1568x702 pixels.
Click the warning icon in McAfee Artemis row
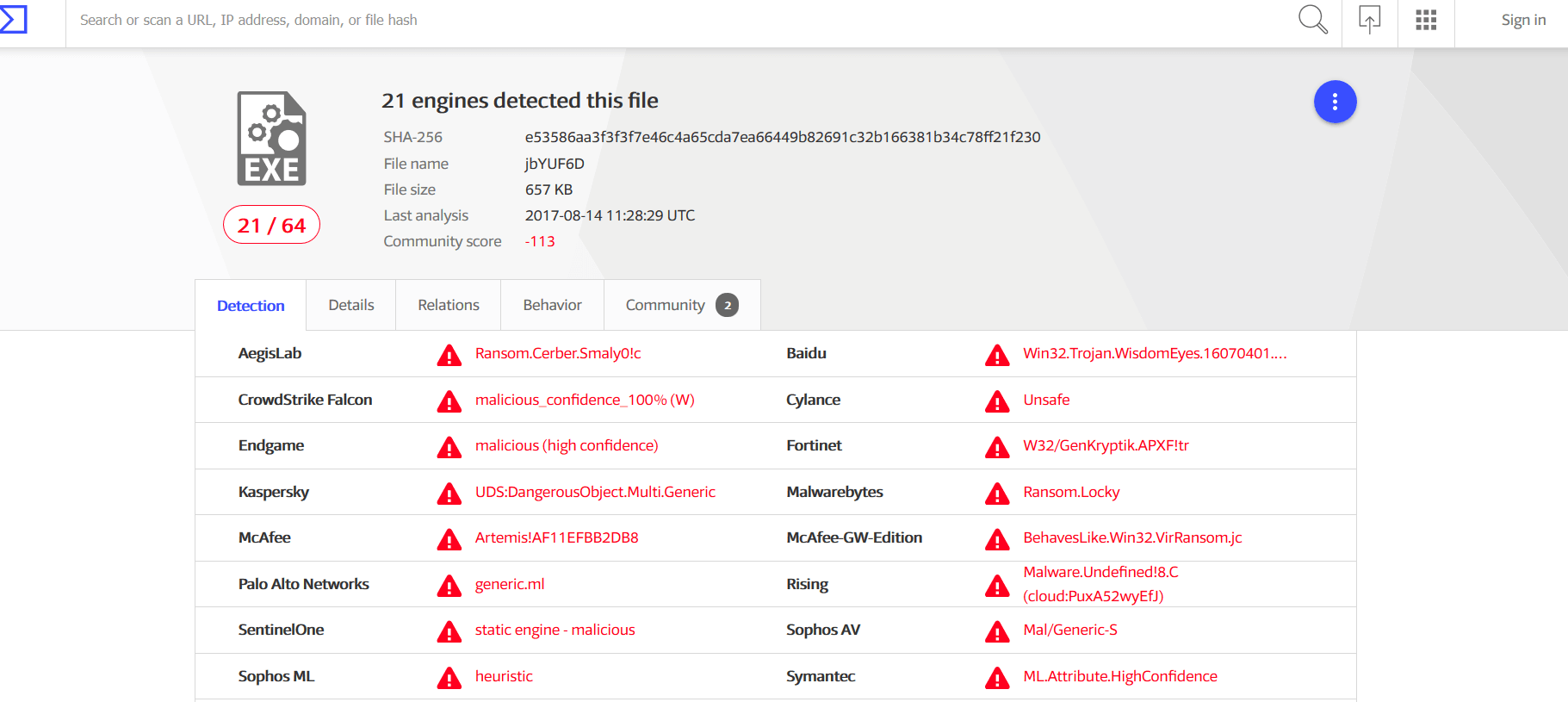(x=449, y=539)
